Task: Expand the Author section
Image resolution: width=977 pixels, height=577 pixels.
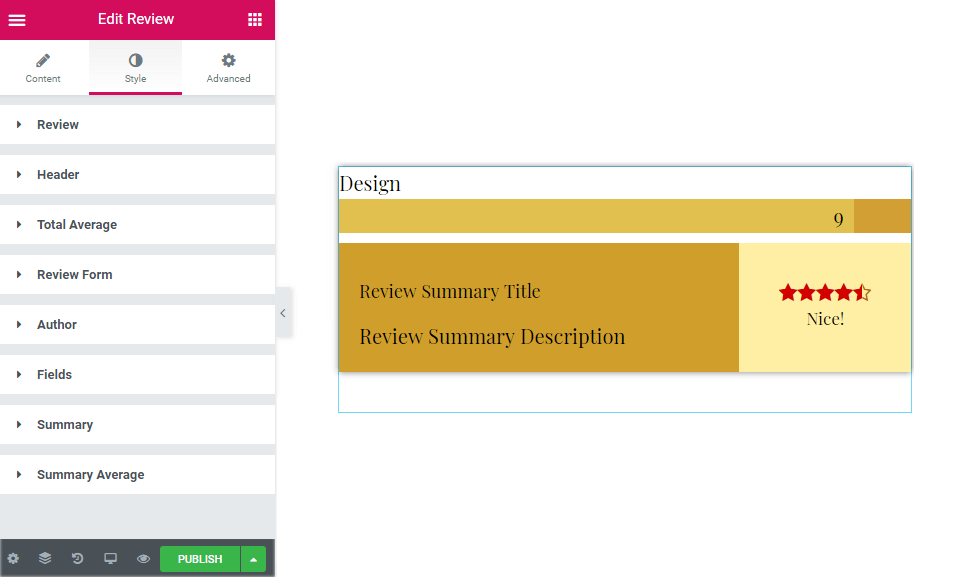Action: coord(137,325)
